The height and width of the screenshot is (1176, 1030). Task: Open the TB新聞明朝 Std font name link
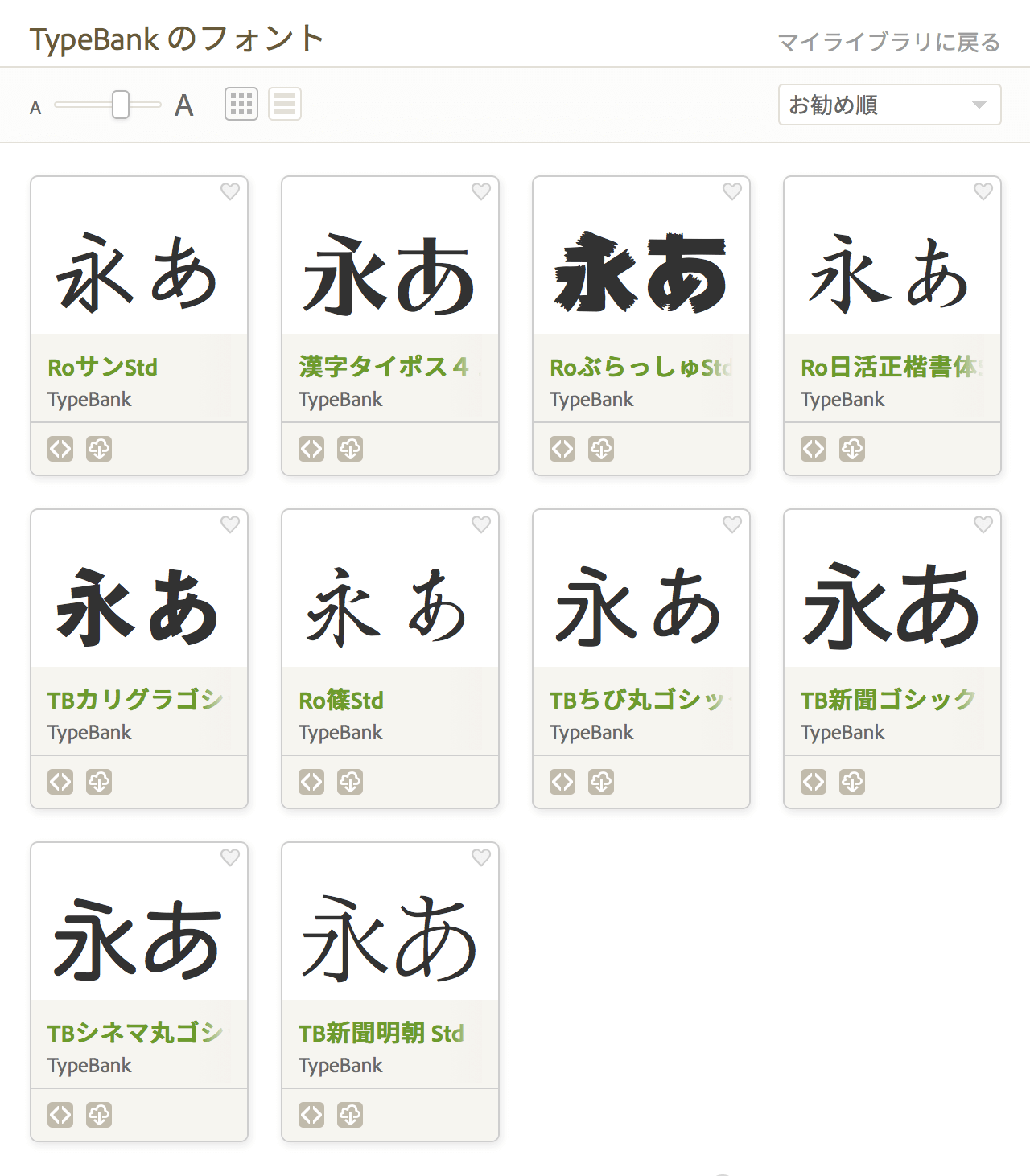381,1033
